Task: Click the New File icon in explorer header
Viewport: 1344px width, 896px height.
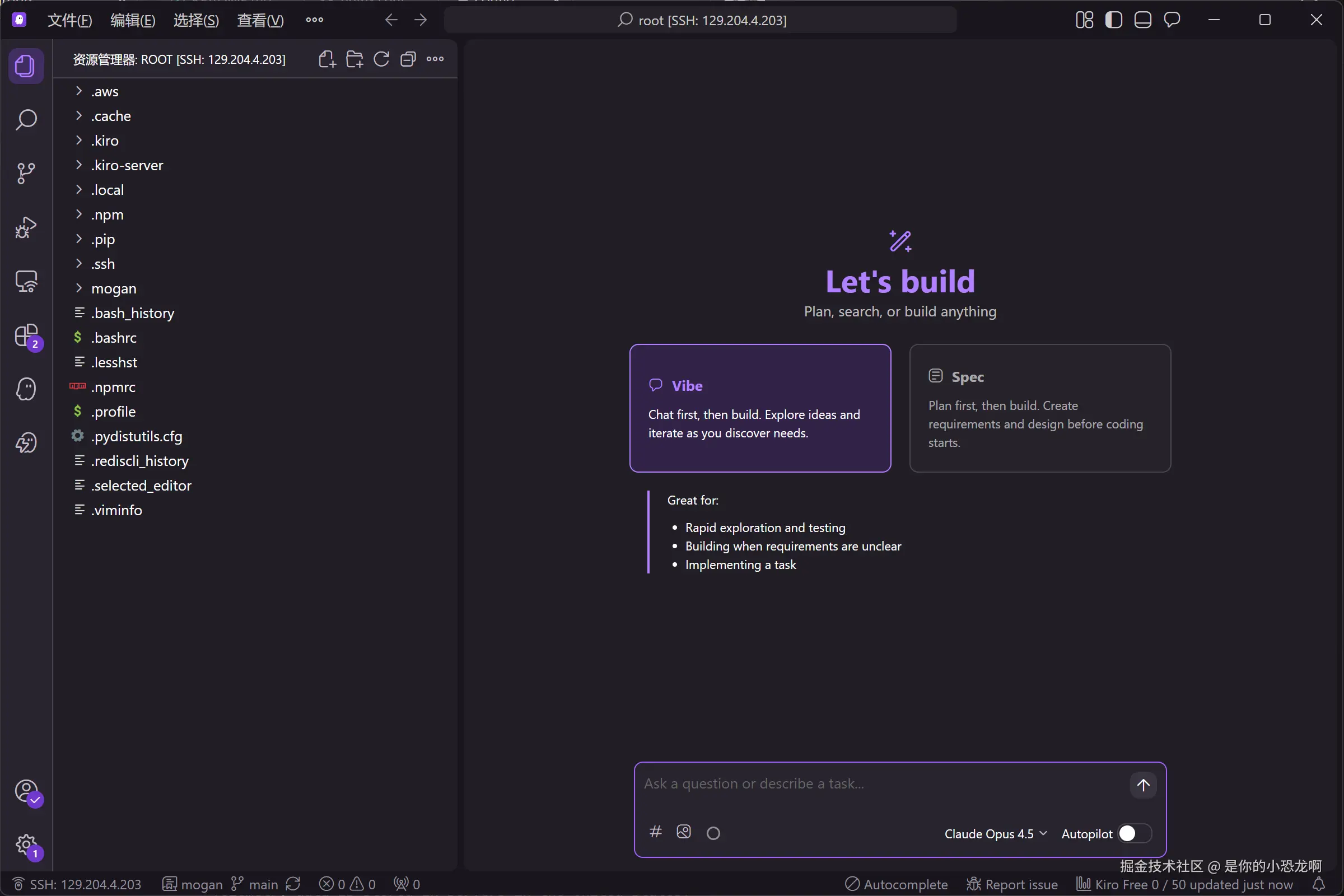Action: click(x=327, y=59)
